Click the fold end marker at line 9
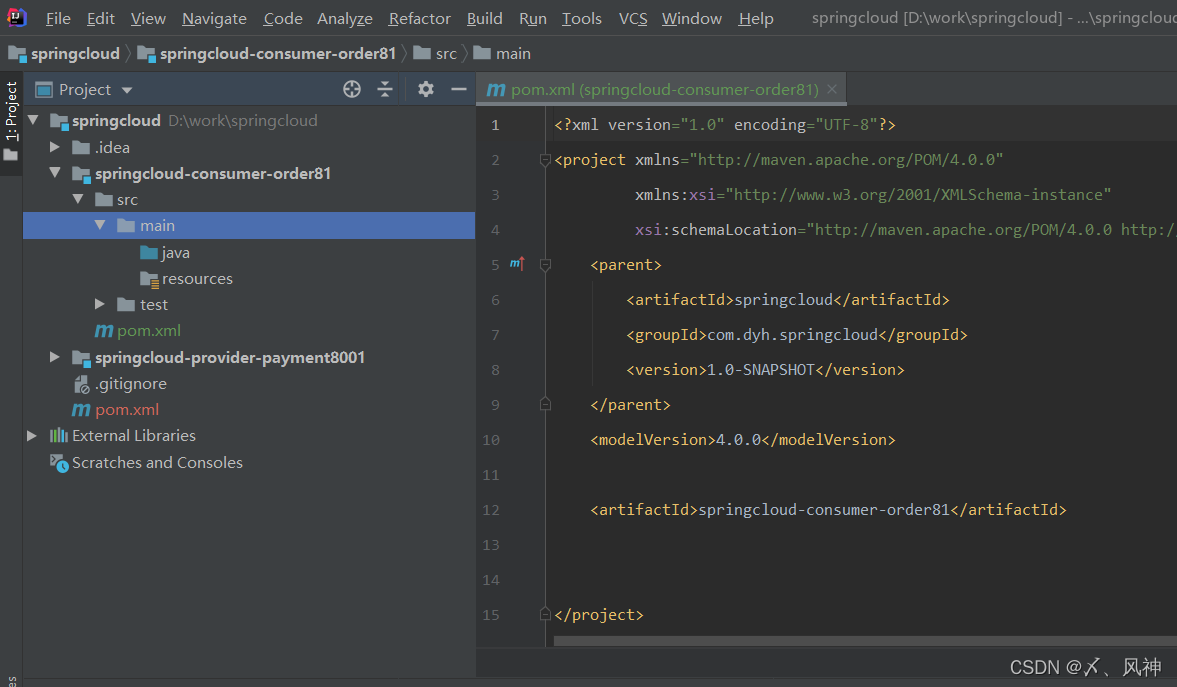The image size is (1177, 687). 546,404
